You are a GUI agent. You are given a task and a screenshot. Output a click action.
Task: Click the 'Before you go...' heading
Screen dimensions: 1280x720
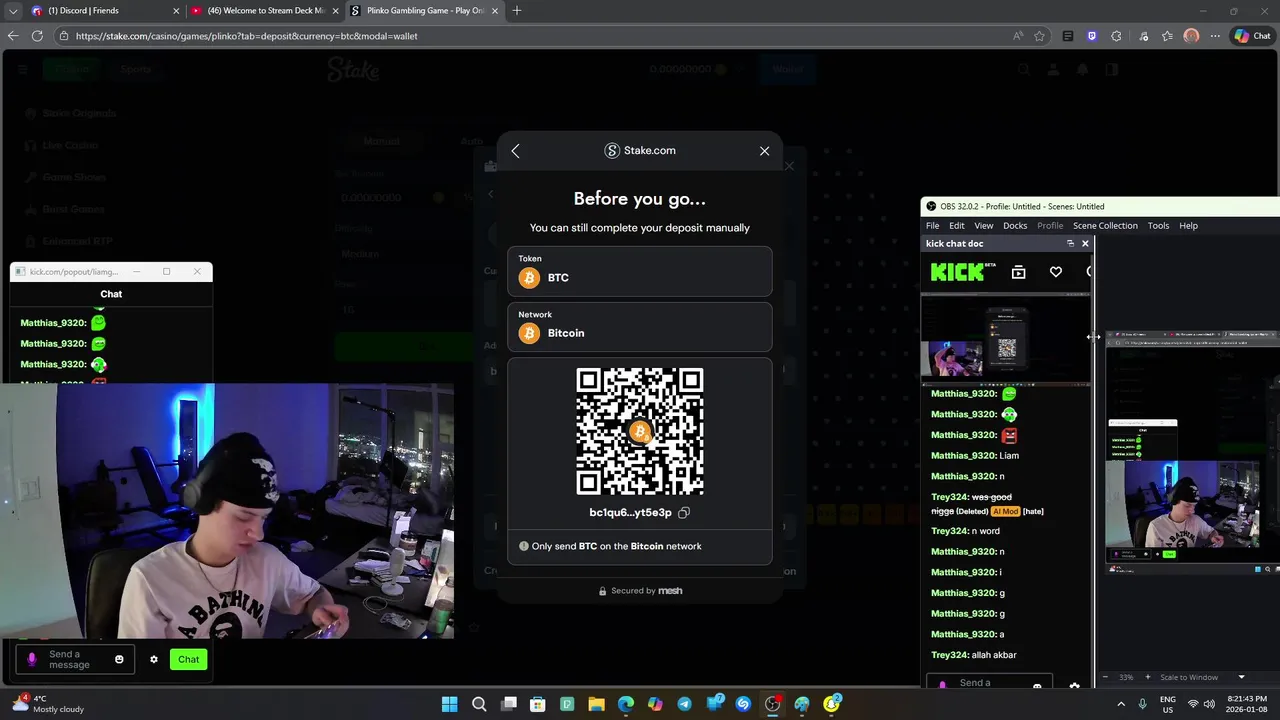click(640, 198)
